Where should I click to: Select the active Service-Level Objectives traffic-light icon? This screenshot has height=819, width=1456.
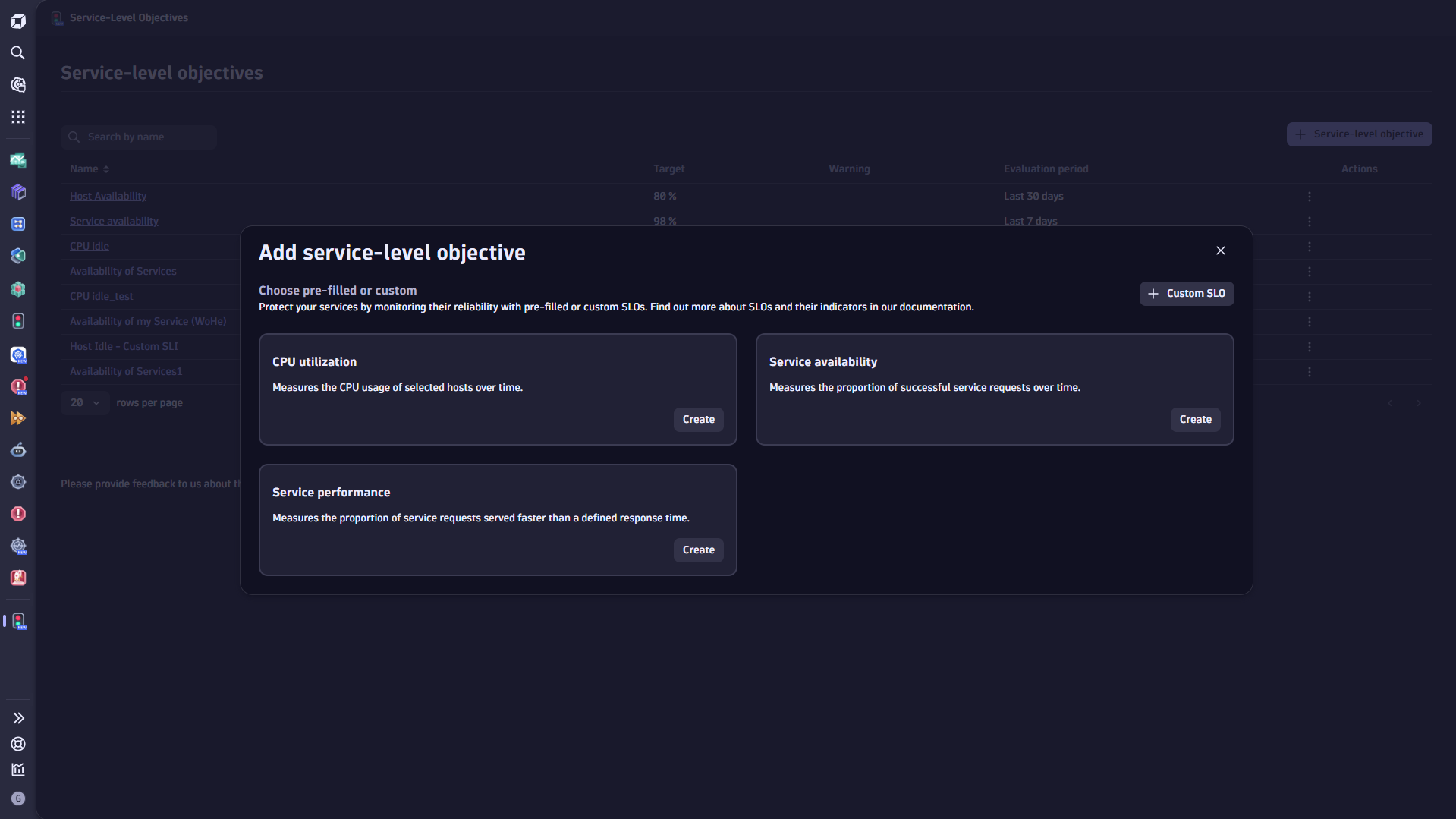pos(17,621)
